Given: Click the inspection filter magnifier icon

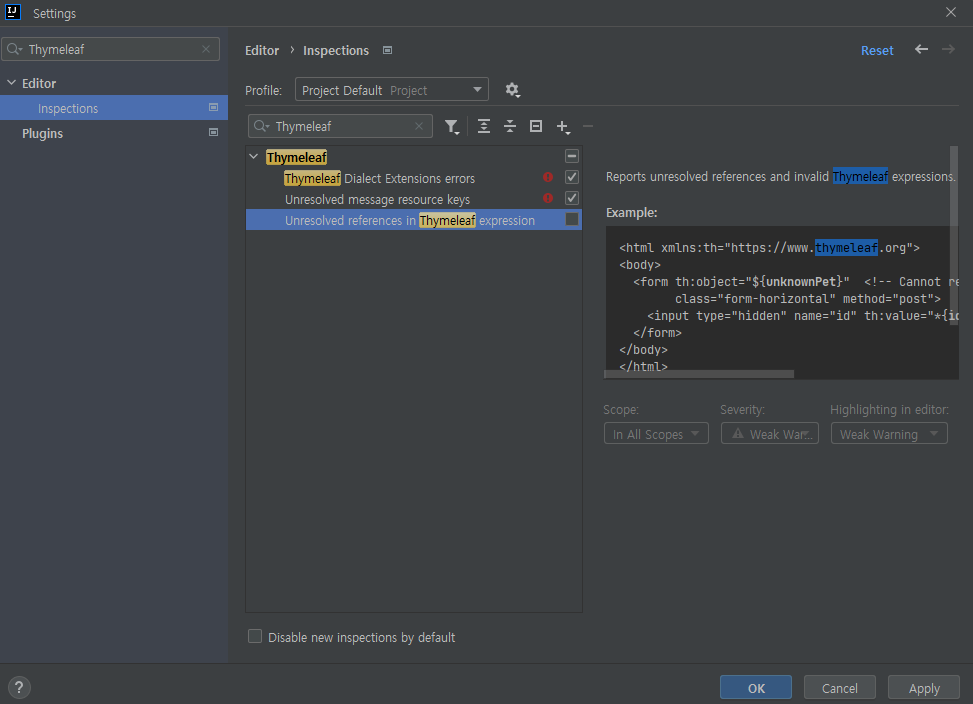Looking at the screenshot, I should pos(262,127).
